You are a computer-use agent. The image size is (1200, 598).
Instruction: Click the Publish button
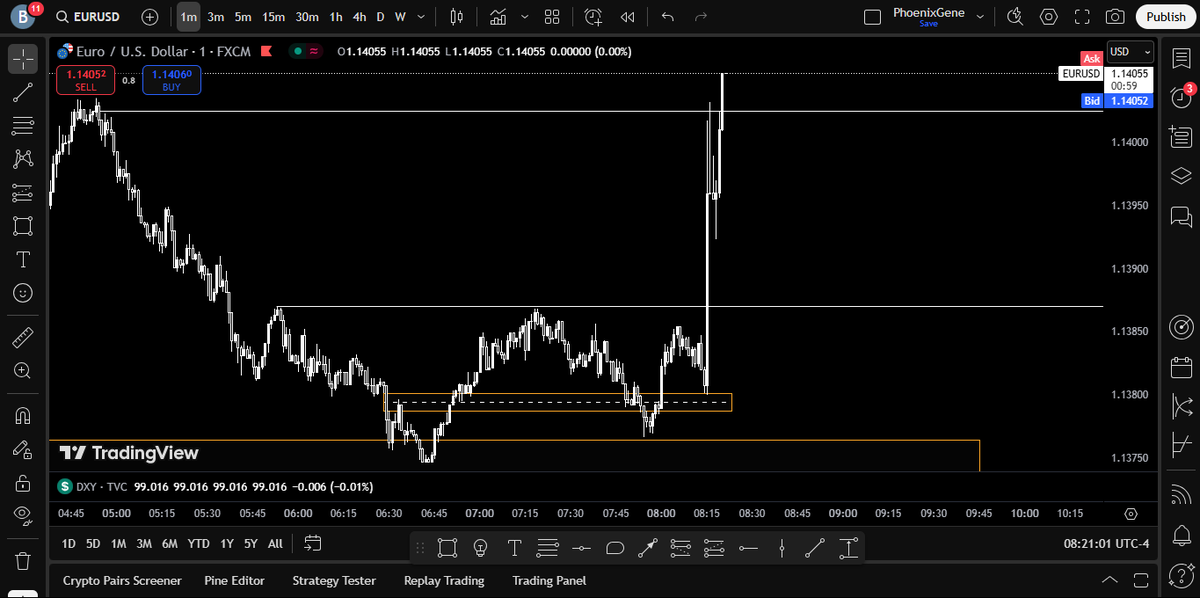pyautogui.click(x=1166, y=17)
